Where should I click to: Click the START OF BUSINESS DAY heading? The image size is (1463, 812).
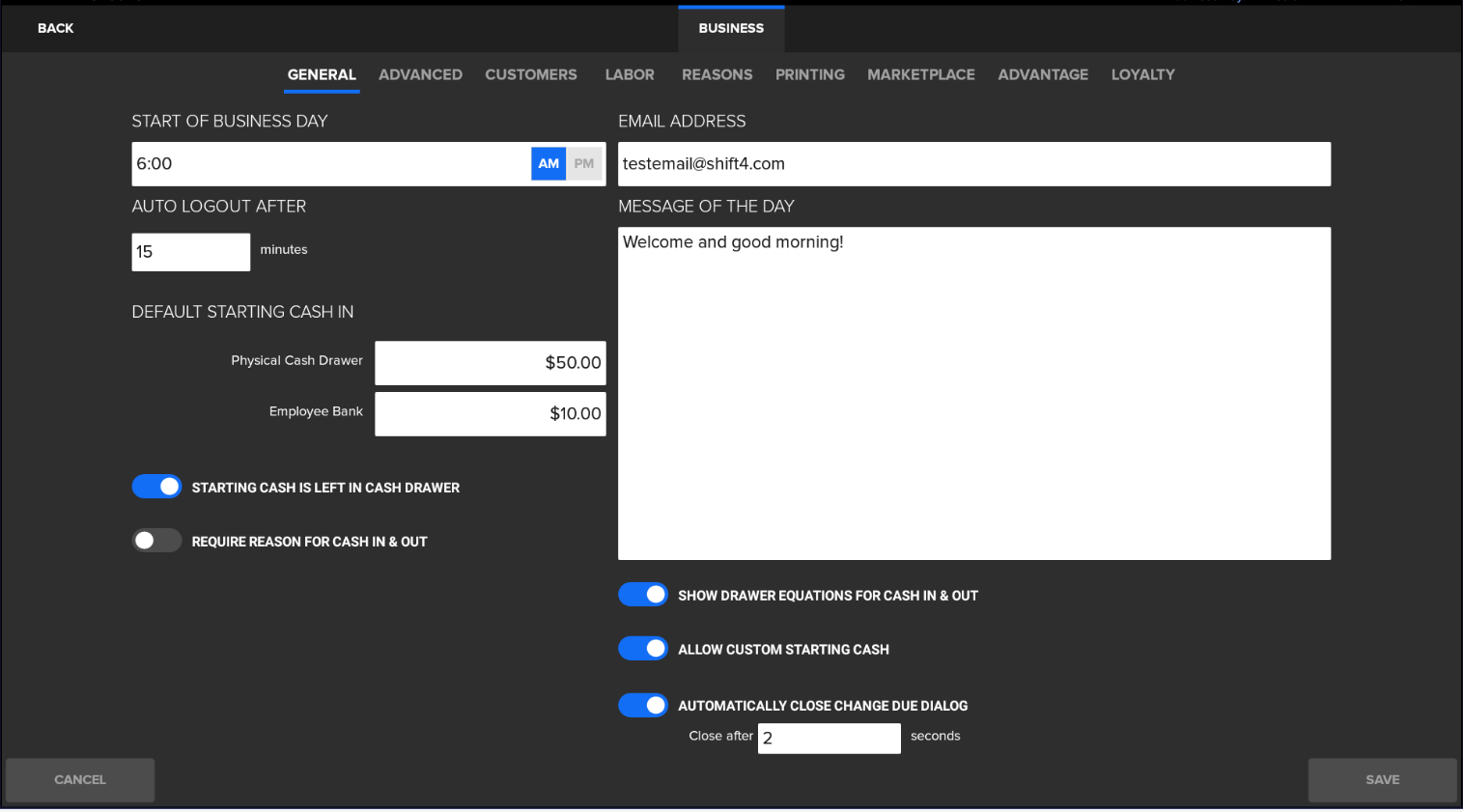pos(230,121)
